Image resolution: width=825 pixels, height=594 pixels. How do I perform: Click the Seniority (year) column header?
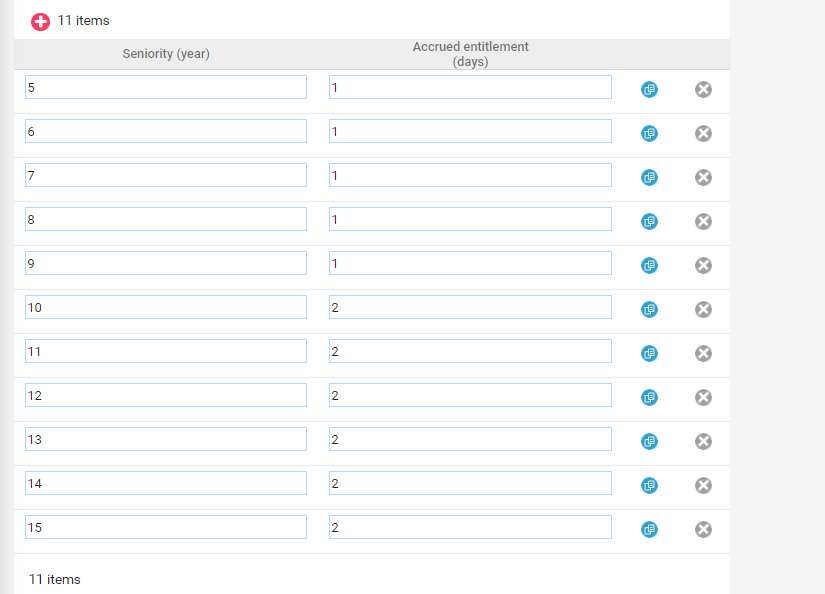coord(166,54)
